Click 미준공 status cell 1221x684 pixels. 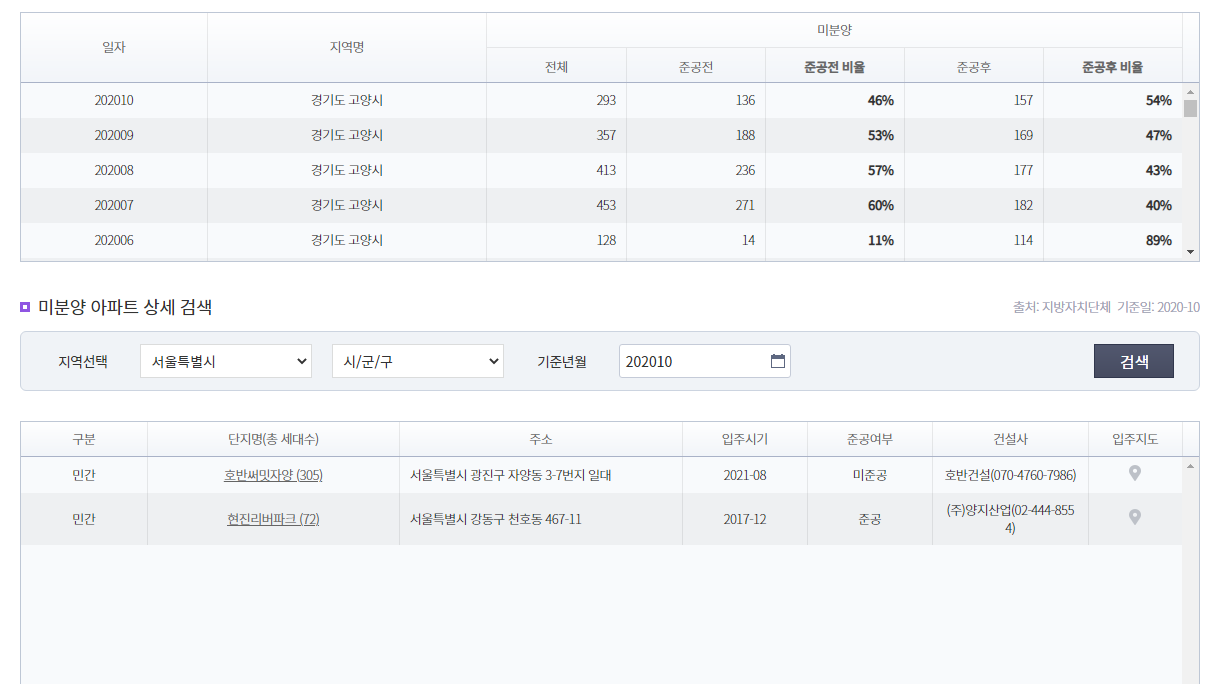tap(870, 476)
